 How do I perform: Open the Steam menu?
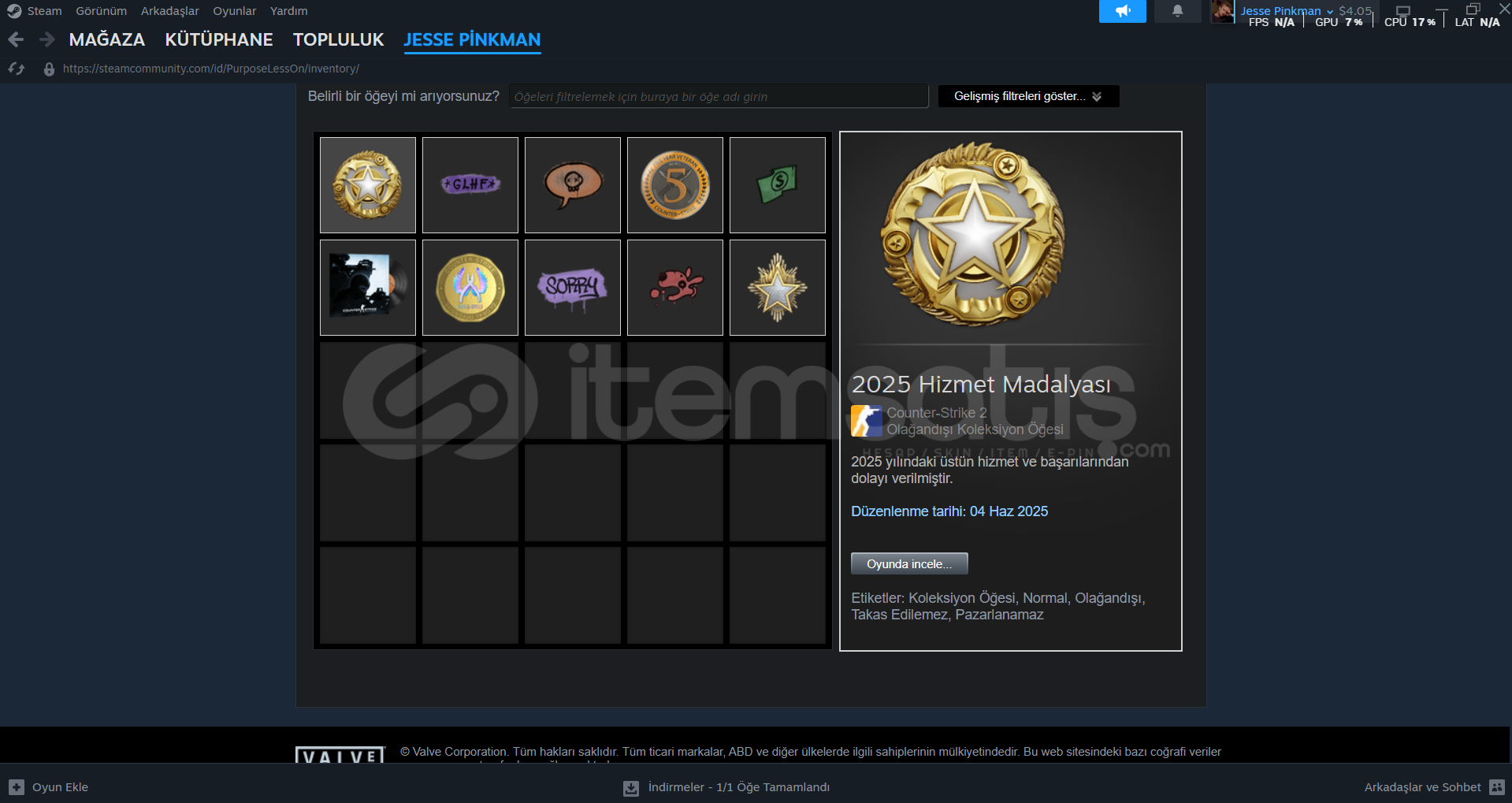44,11
